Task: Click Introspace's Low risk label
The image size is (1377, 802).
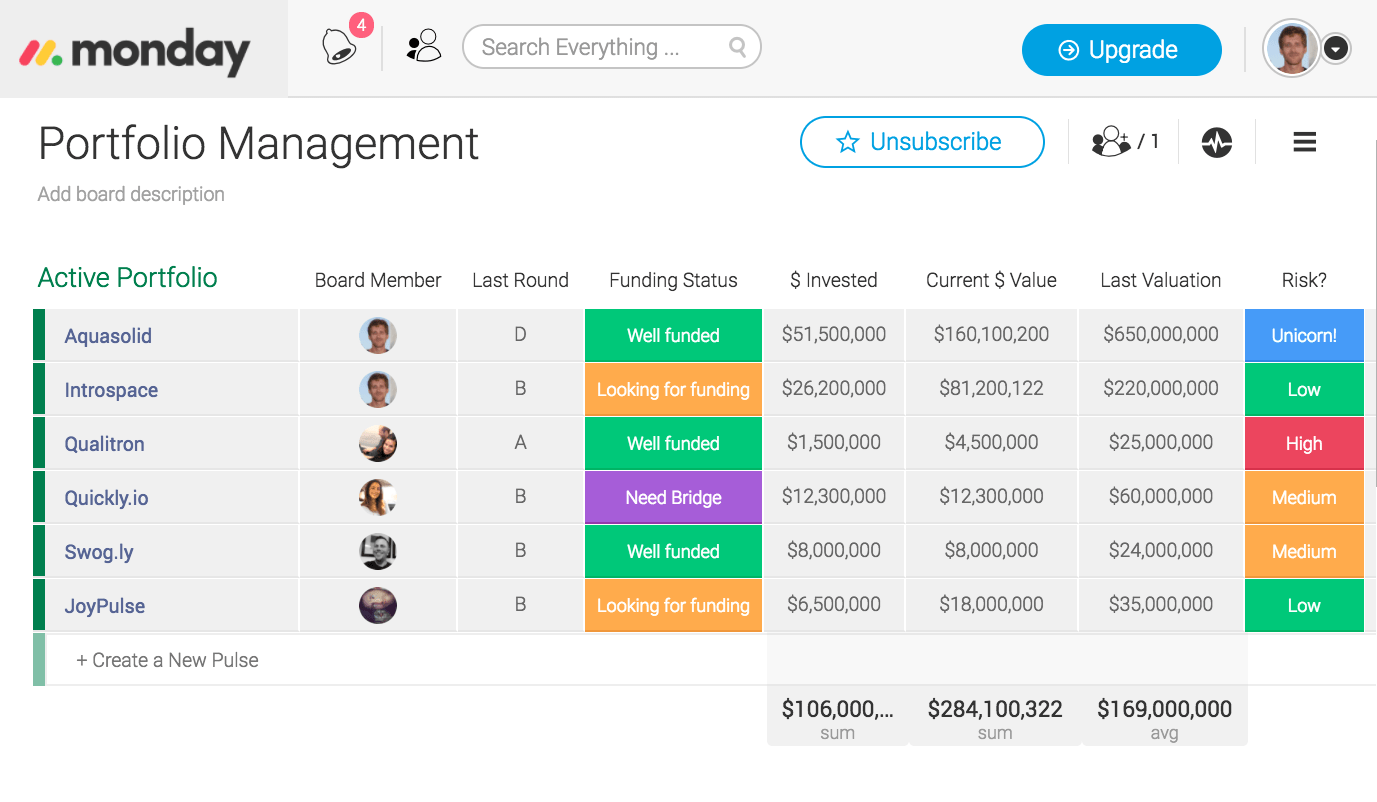Action: click(x=1304, y=389)
